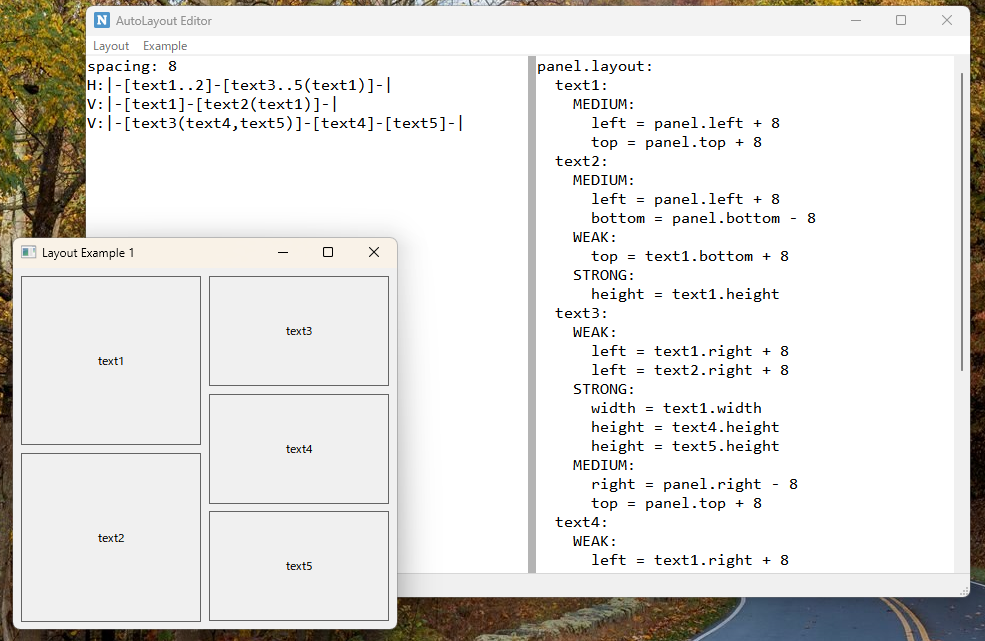This screenshot has width=985, height=641.
Task: Click the Layout Example 1 window icon
Action: click(x=29, y=253)
